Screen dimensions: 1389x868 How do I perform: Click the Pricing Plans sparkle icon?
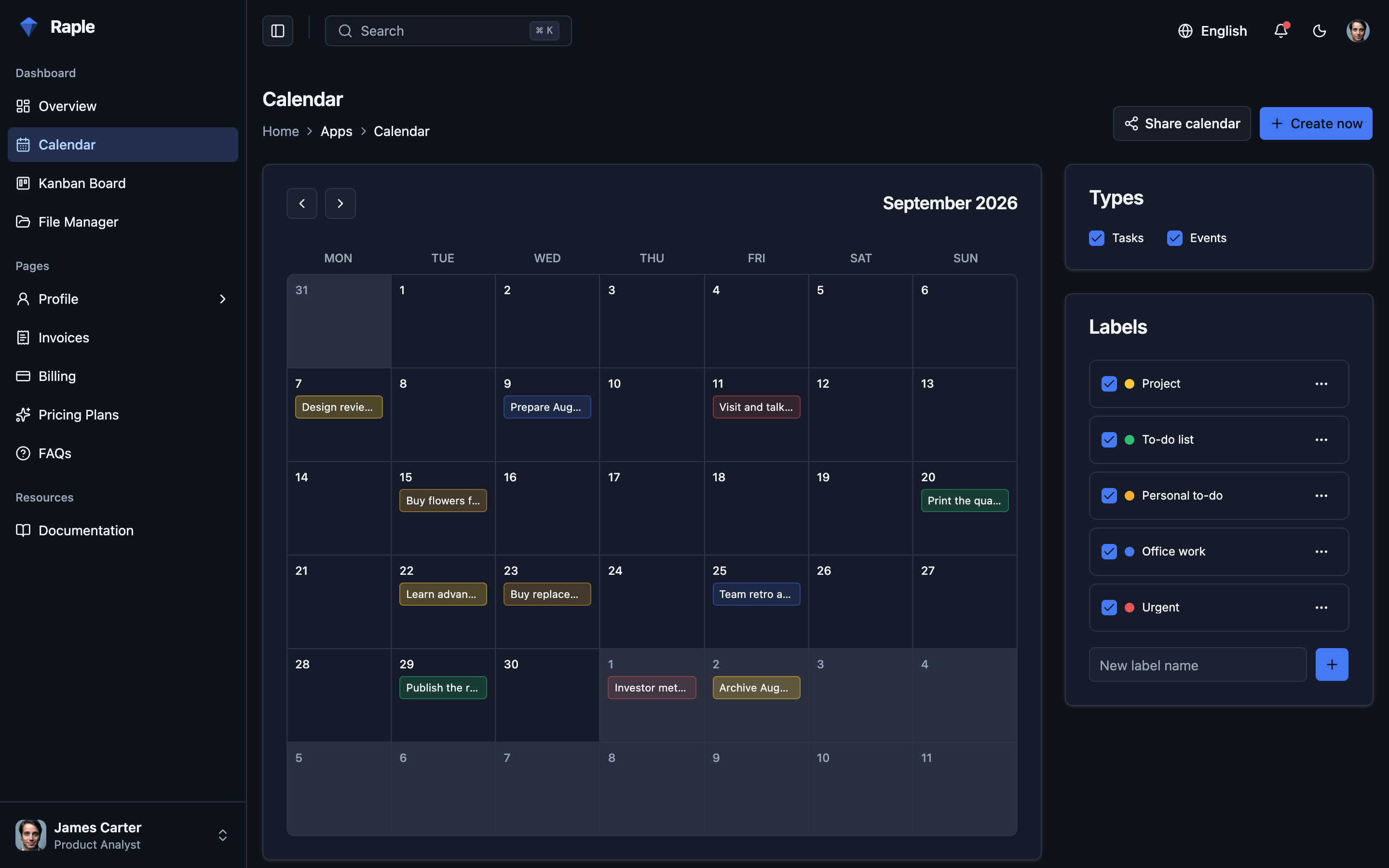[x=23, y=415]
